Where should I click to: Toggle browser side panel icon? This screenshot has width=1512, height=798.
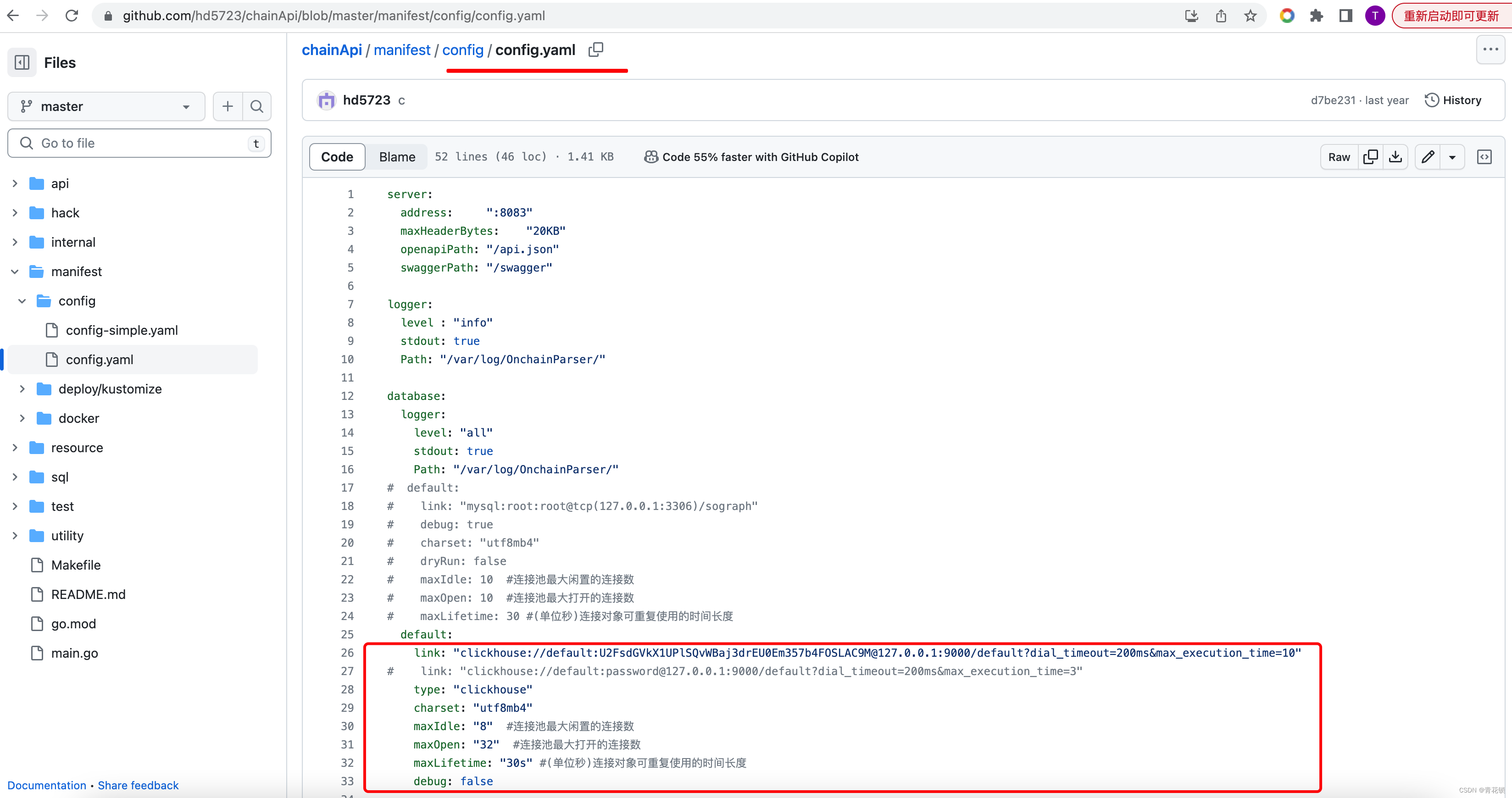coord(1346,16)
